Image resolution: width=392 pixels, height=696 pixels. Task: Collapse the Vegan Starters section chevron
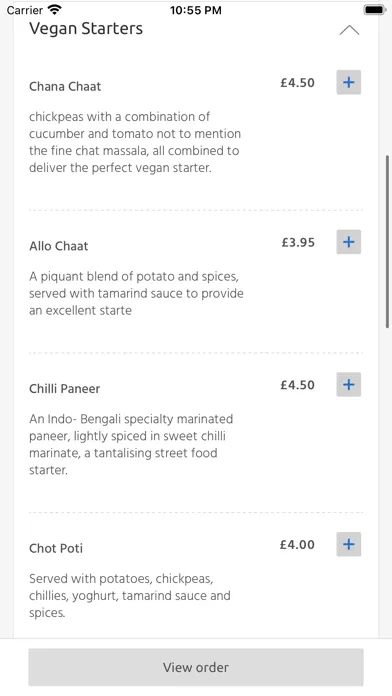coord(349,30)
